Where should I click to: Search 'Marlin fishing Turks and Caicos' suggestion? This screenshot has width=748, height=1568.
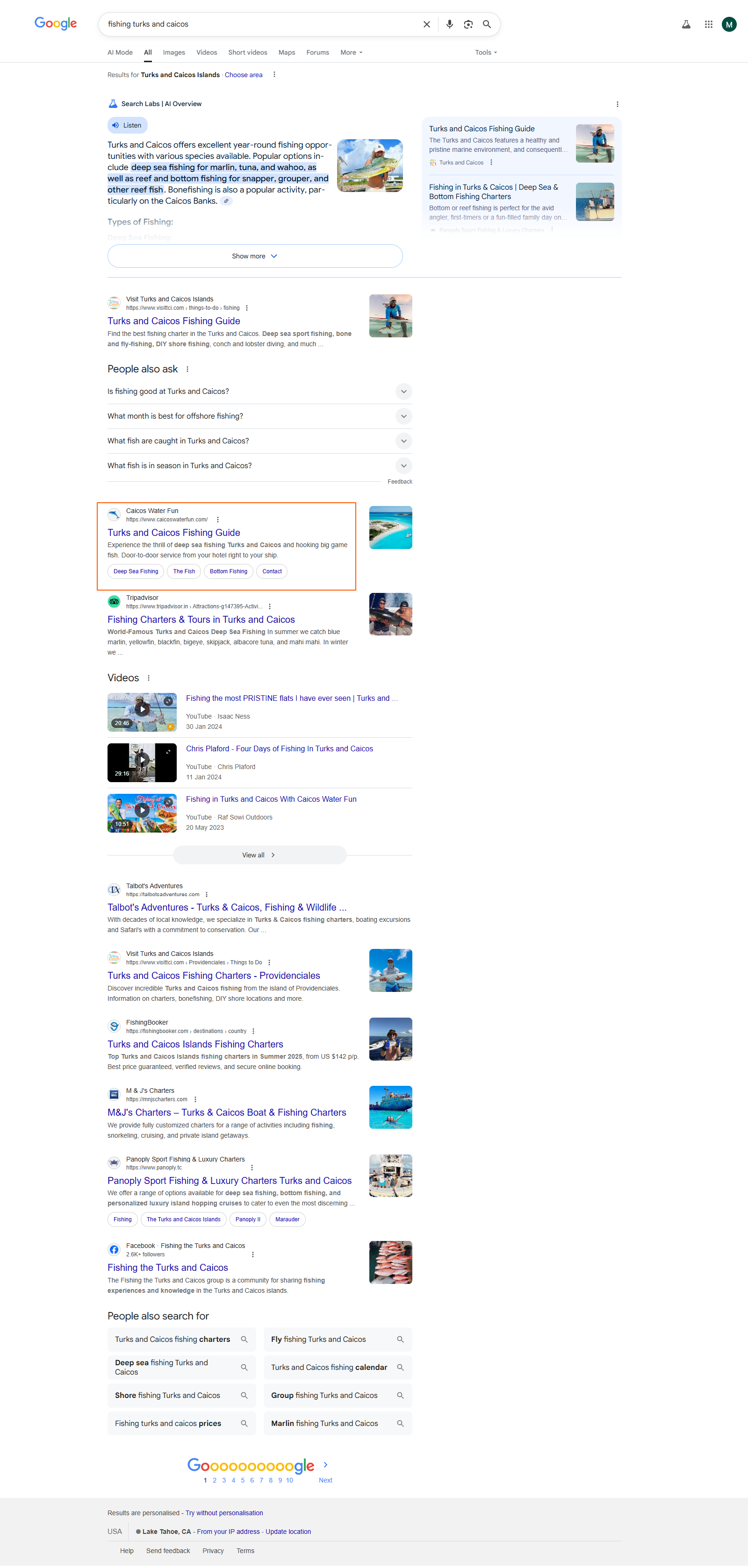pos(338,1423)
